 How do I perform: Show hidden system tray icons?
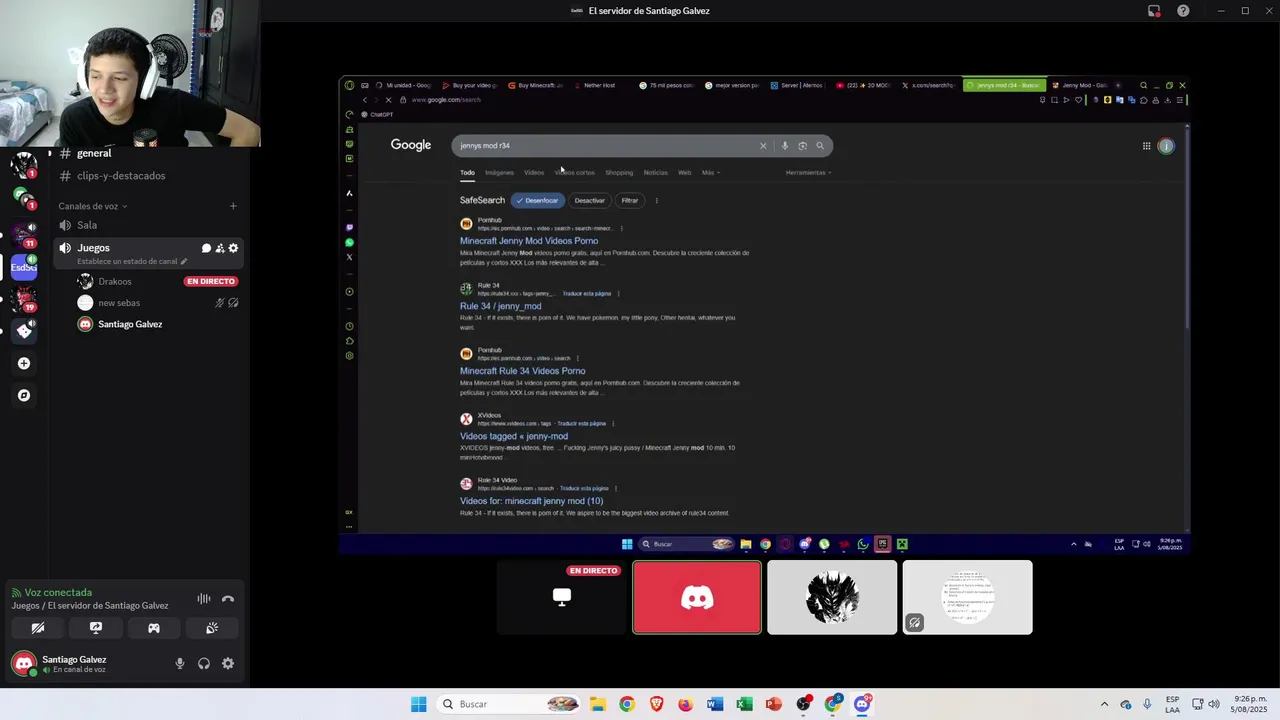pos(1104,704)
